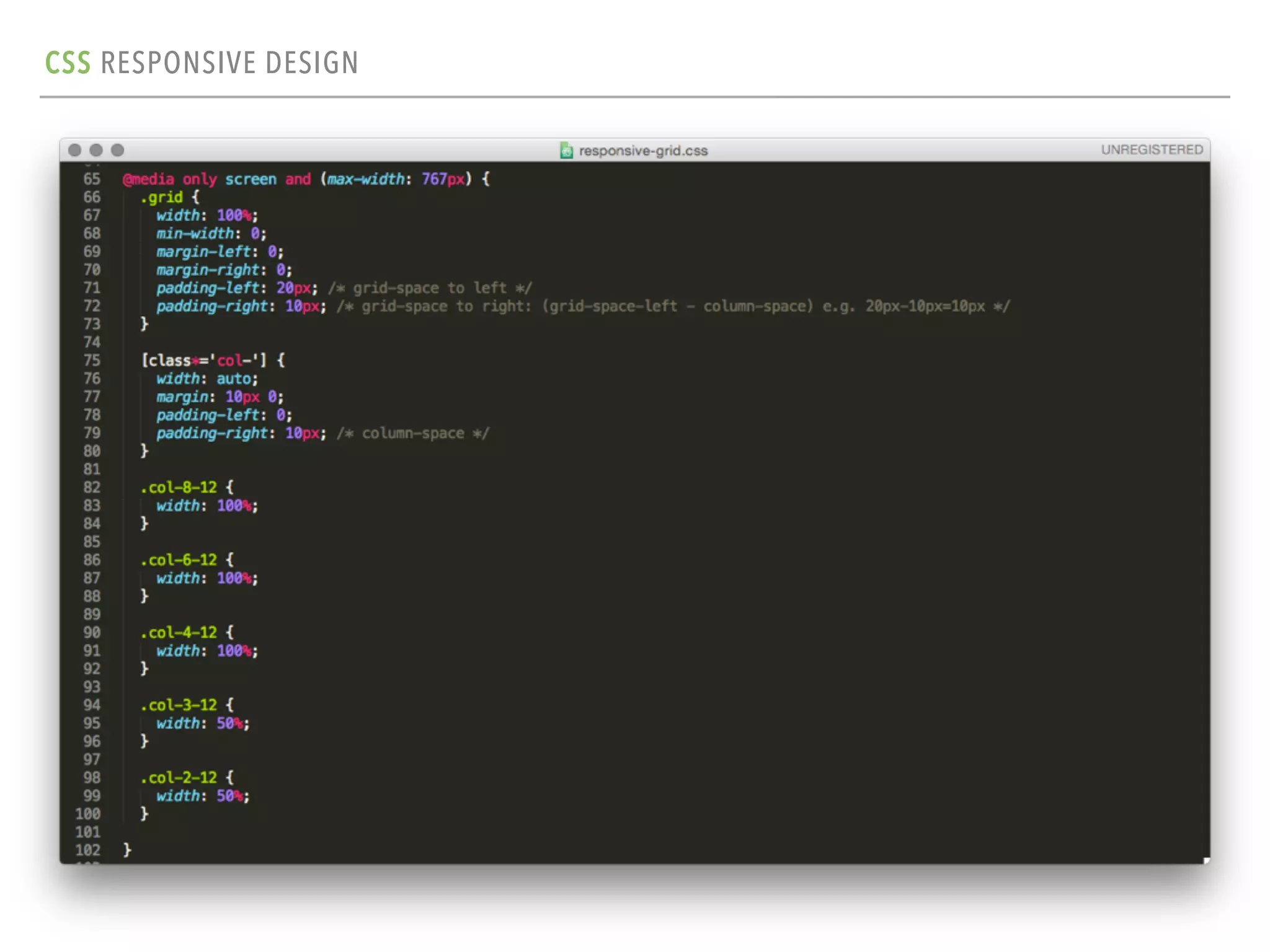This screenshot has height=952, width=1270.
Task: Click the 'screen' keyword on line 65
Action: 251,179
